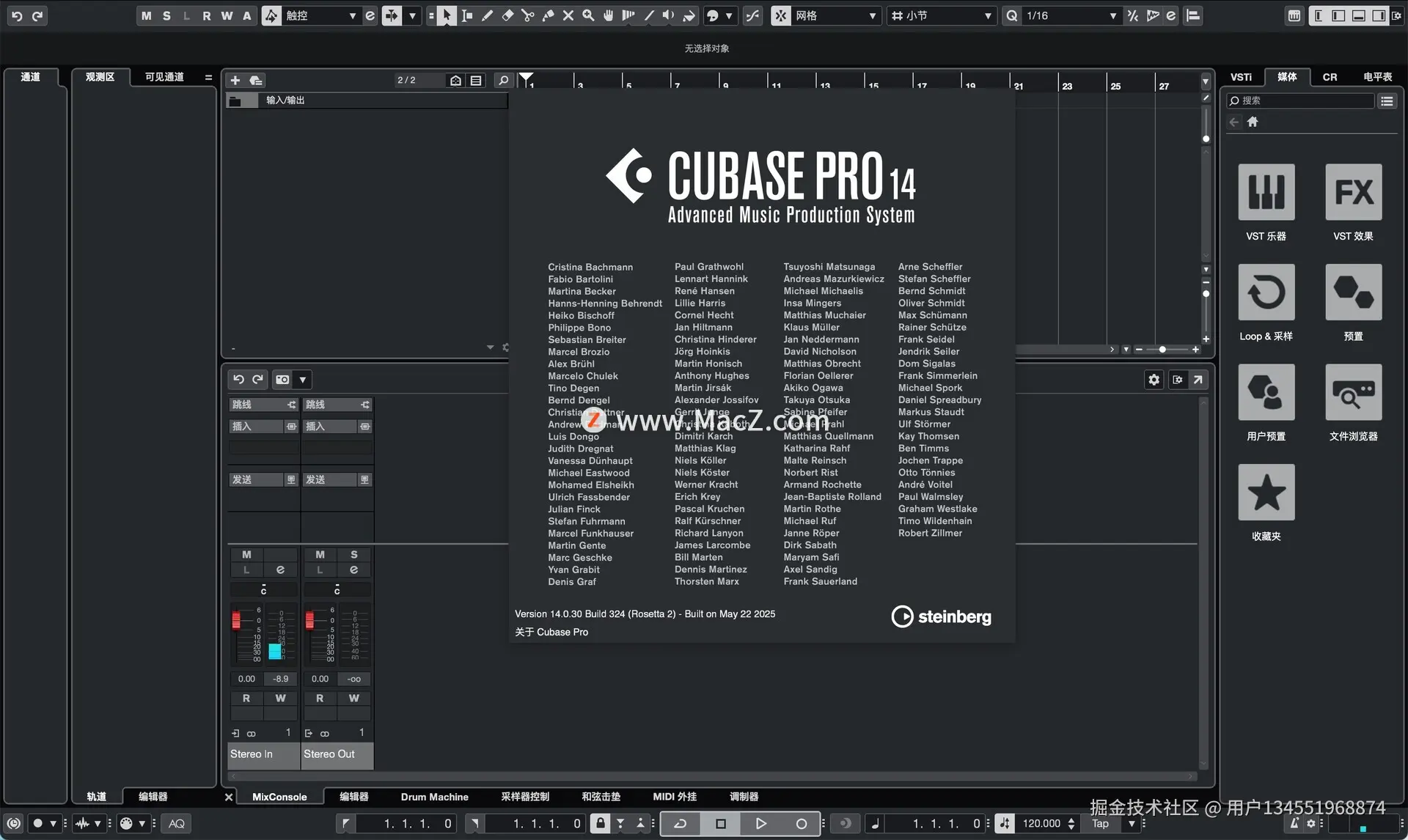Open VST 乐器 media tile
Screen dimensions: 1408x840
pyautogui.click(x=1266, y=192)
